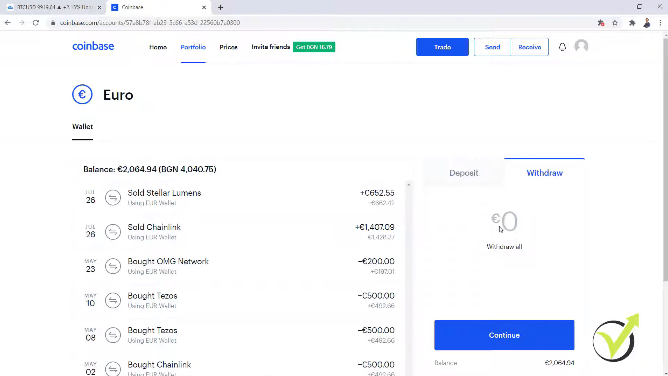
Task: Click transaction icon for May 08 Tezos
Action: 113,335
